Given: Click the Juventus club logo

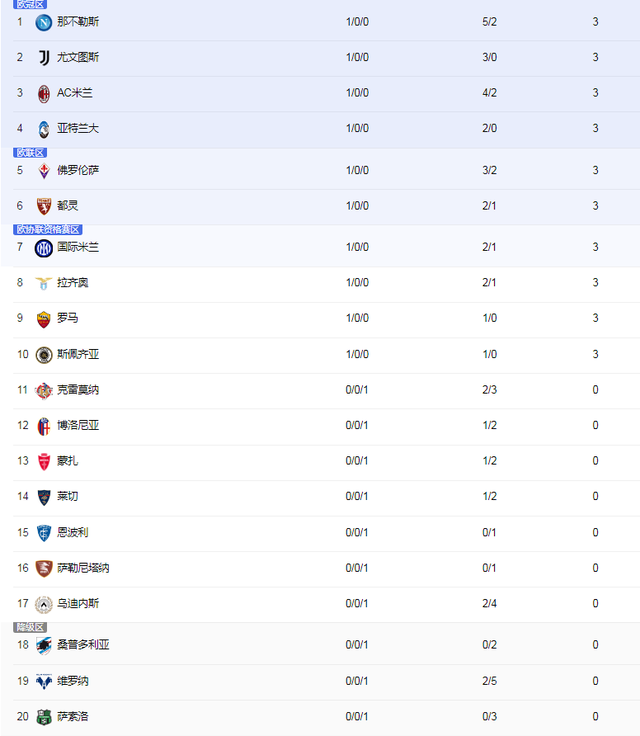Looking at the screenshot, I should pyautogui.click(x=44, y=57).
